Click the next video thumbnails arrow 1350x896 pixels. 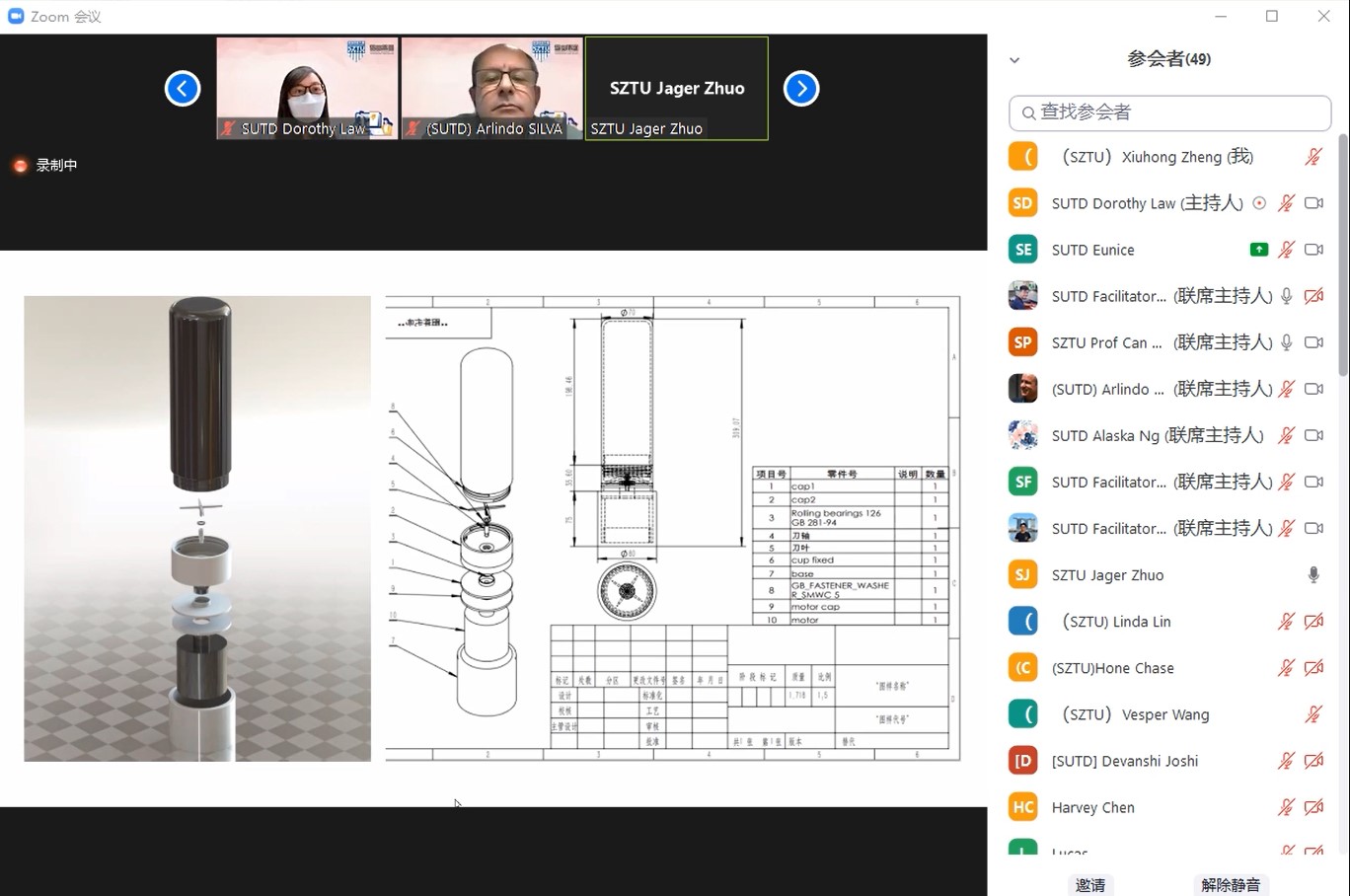(800, 89)
